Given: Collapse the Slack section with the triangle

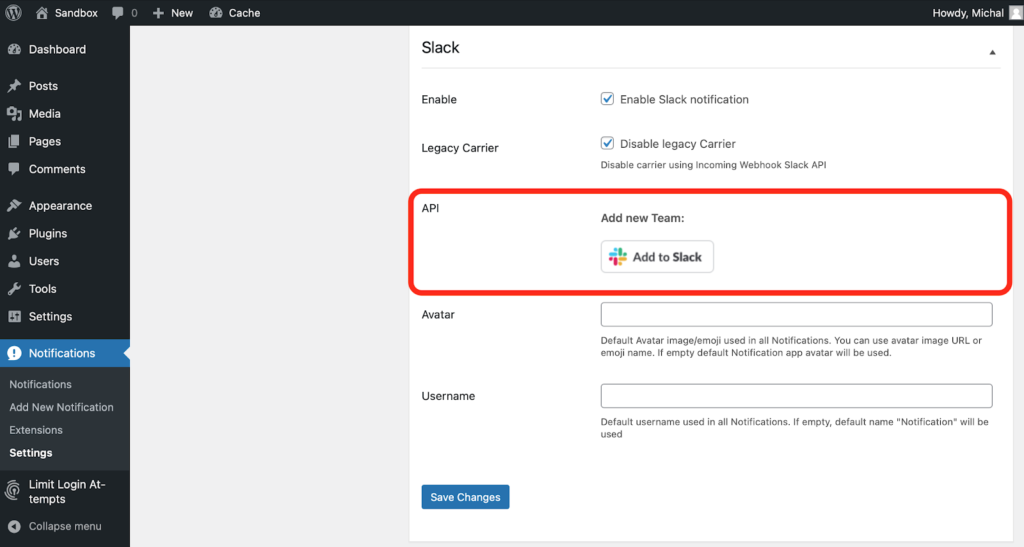Looking at the screenshot, I should [992, 52].
